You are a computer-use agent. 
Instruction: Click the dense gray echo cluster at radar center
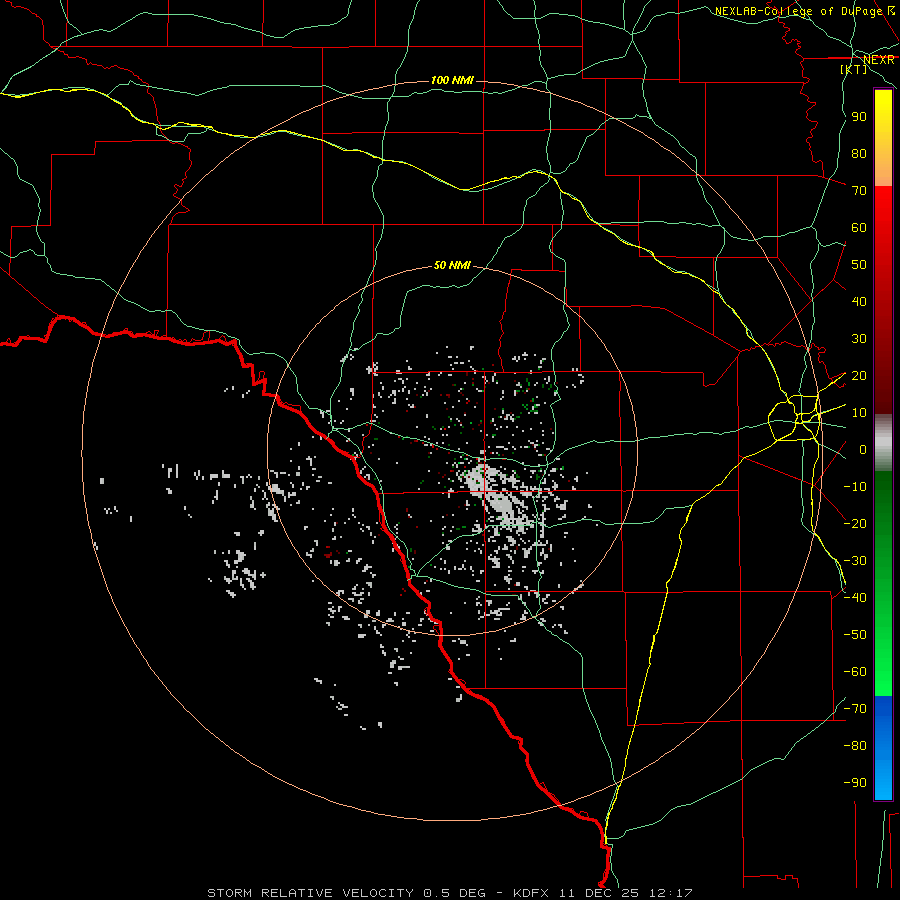point(498,497)
